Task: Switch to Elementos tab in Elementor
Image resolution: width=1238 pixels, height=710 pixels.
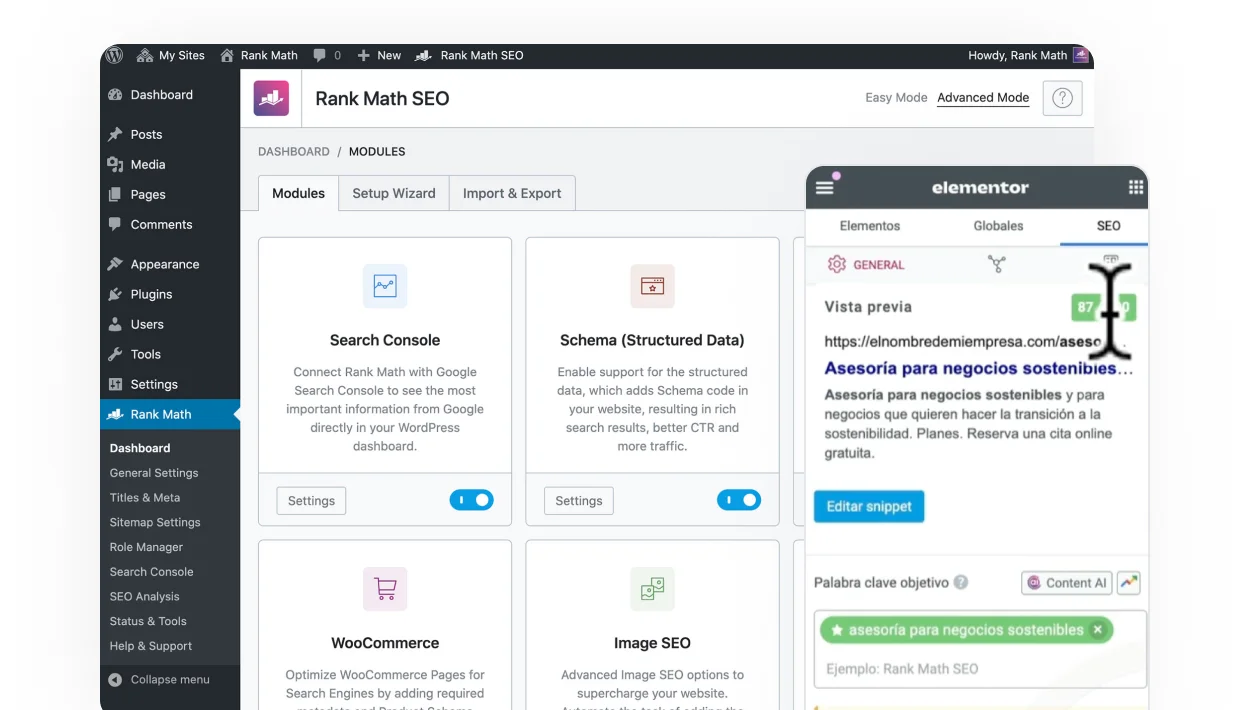Action: point(870,226)
